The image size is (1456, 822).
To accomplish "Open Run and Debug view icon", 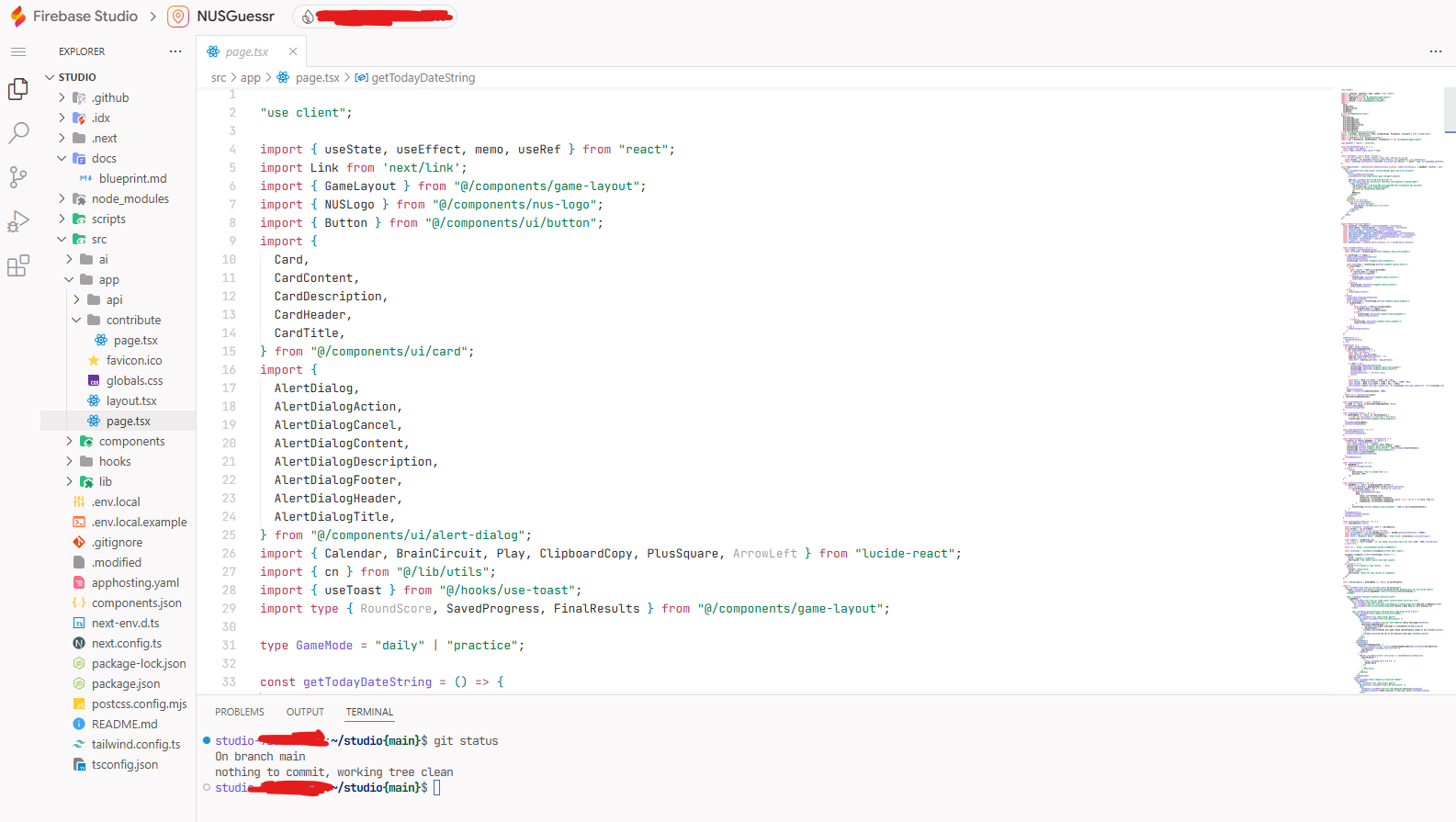I will pyautogui.click(x=18, y=221).
